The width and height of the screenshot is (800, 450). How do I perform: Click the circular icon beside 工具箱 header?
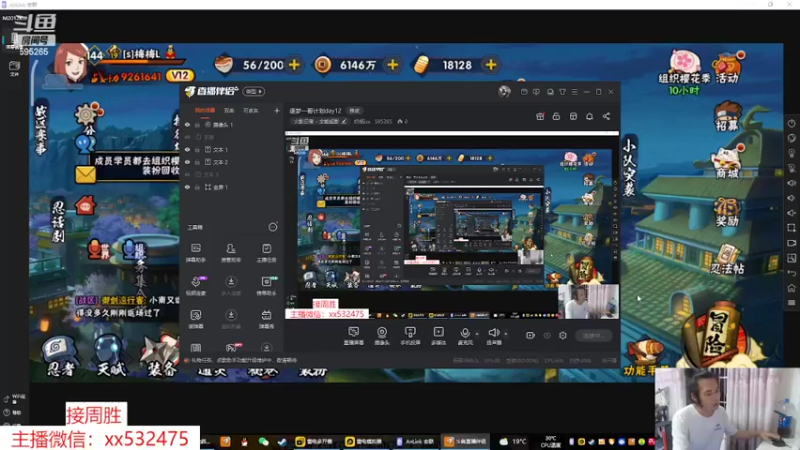pos(273,227)
